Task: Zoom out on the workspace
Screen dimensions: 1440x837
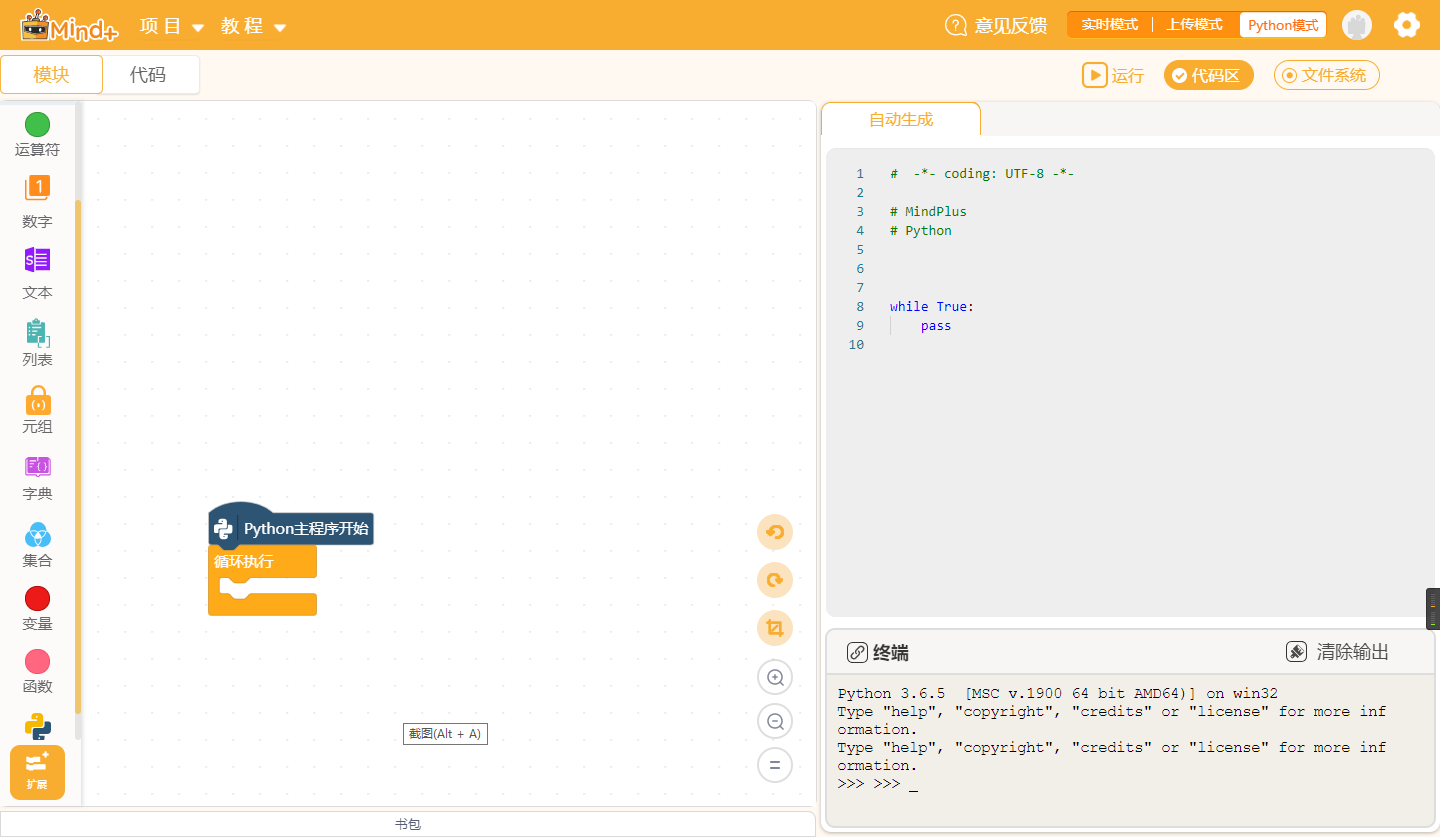Action: click(x=775, y=721)
